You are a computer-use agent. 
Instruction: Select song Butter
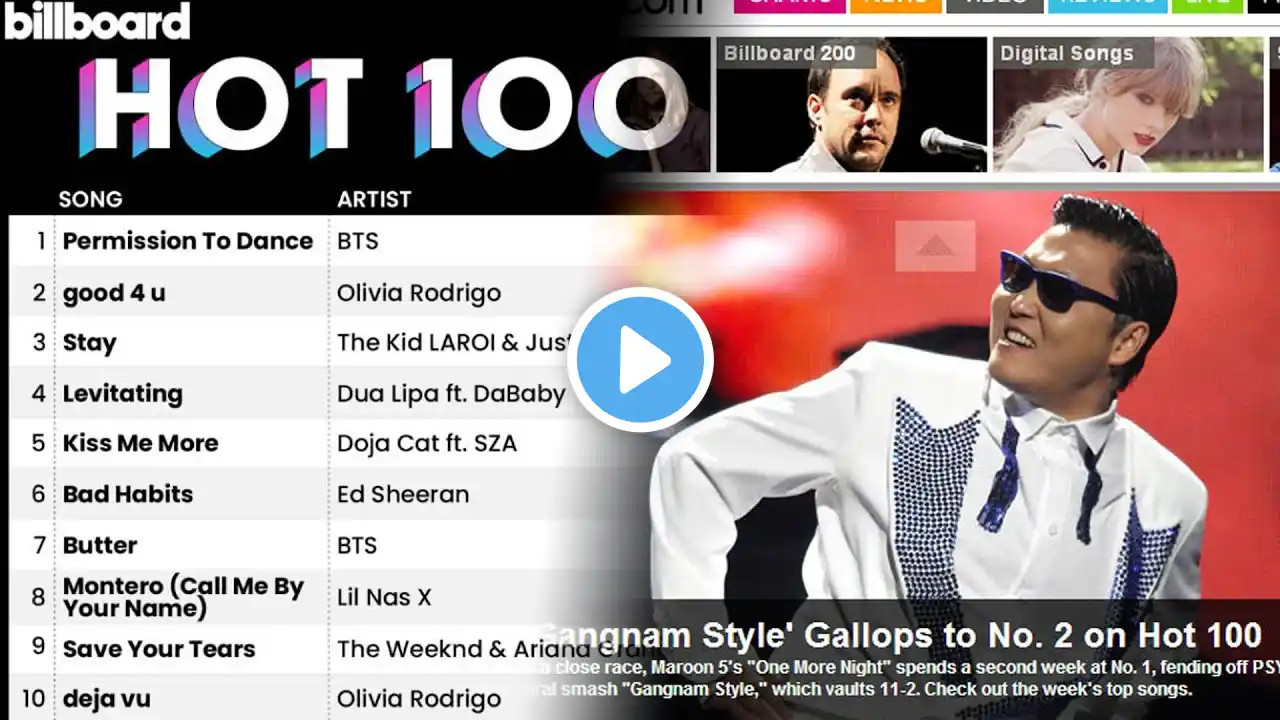click(100, 545)
